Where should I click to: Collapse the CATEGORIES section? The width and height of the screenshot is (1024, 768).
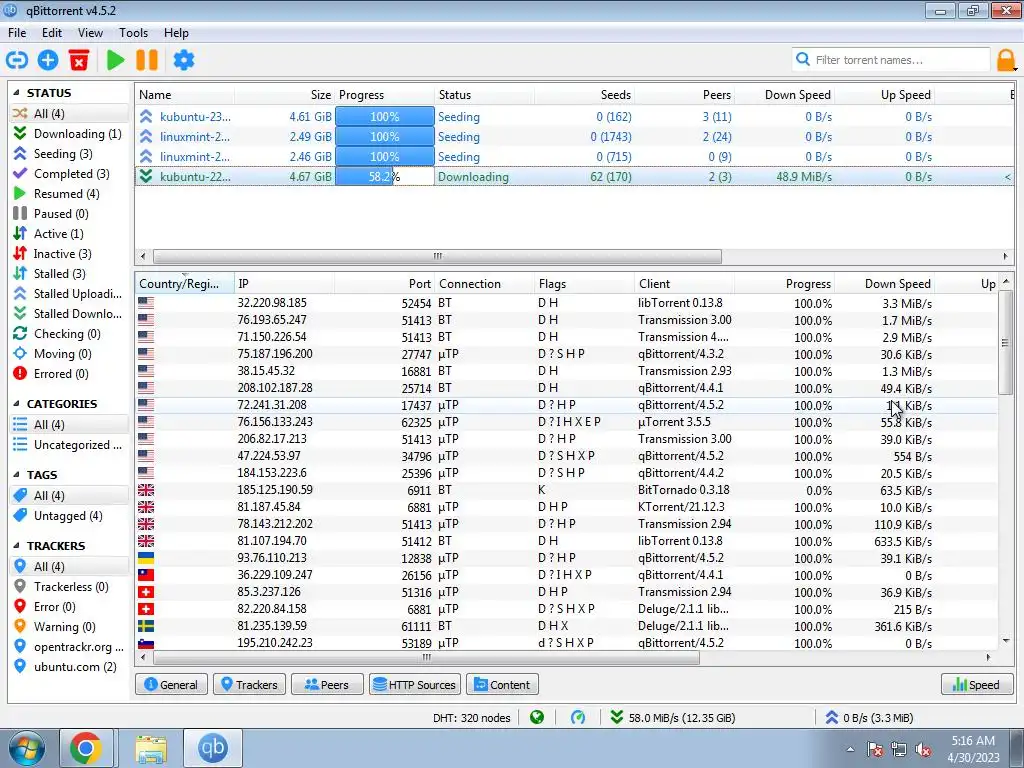16,404
